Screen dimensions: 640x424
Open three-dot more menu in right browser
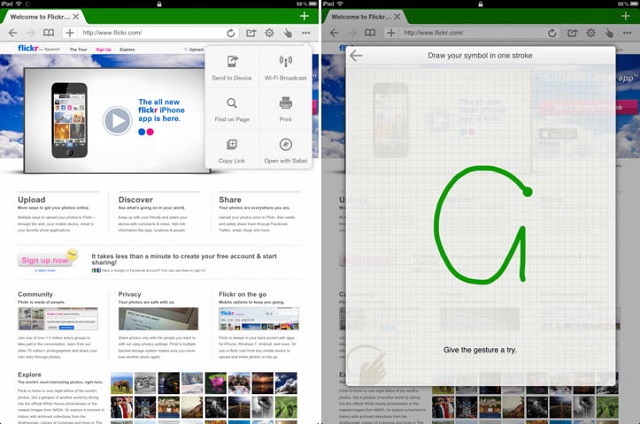pyautogui.click(x=627, y=33)
